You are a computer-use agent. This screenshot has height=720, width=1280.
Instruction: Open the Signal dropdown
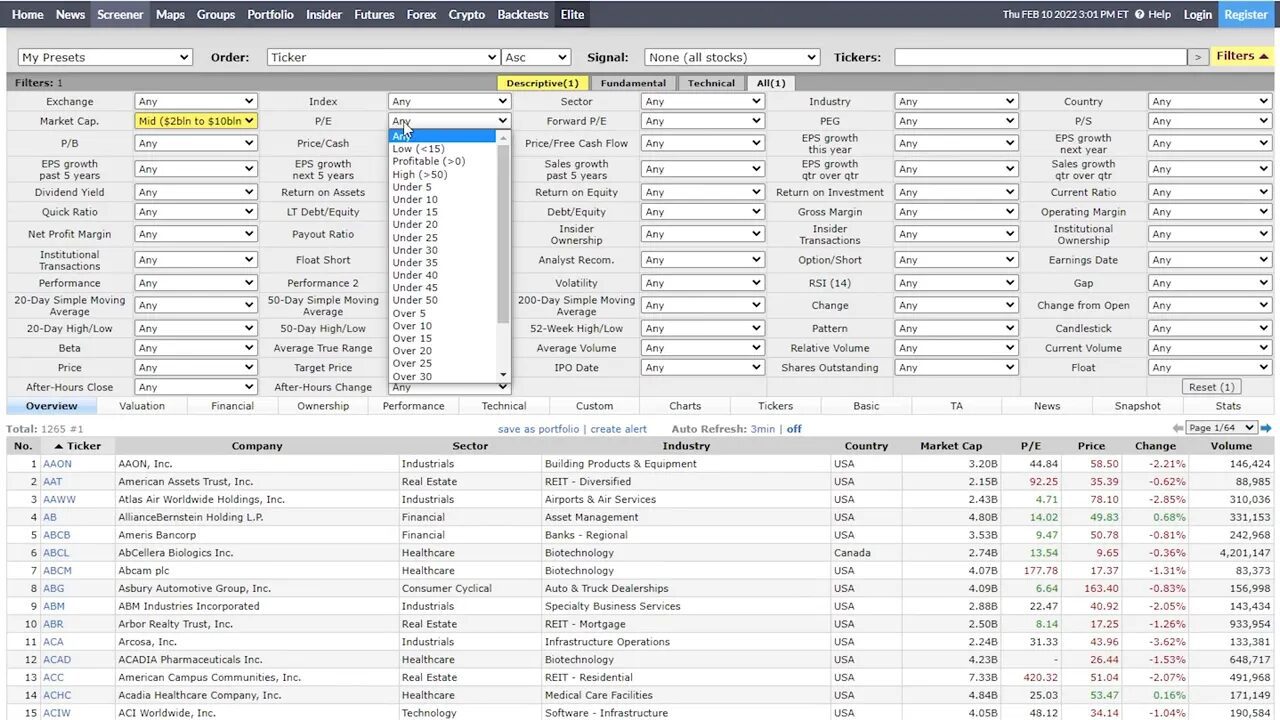pyautogui.click(x=731, y=57)
